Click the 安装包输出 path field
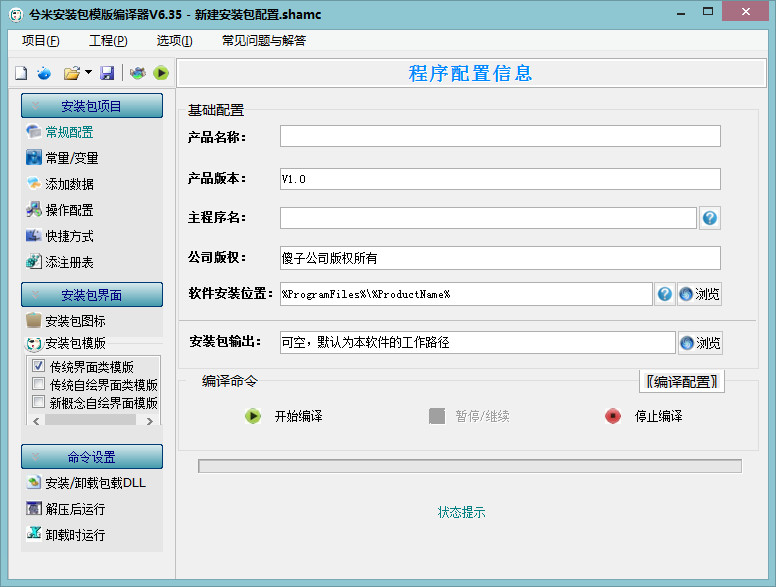Viewport: 776px width, 587px height. [x=478, y=342]
